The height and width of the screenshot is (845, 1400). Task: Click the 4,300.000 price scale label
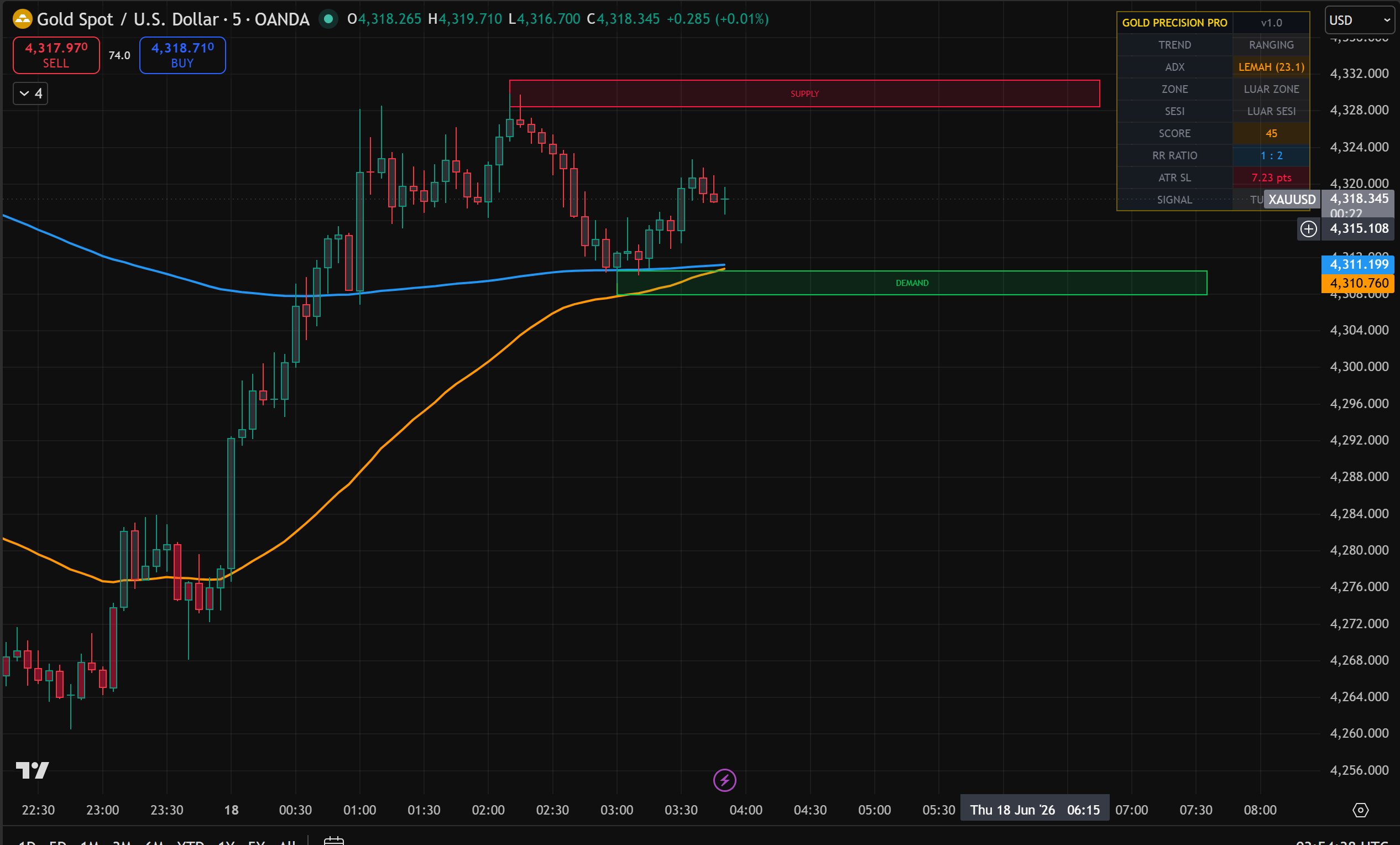pyautogui.click(x=1359, y=367)
